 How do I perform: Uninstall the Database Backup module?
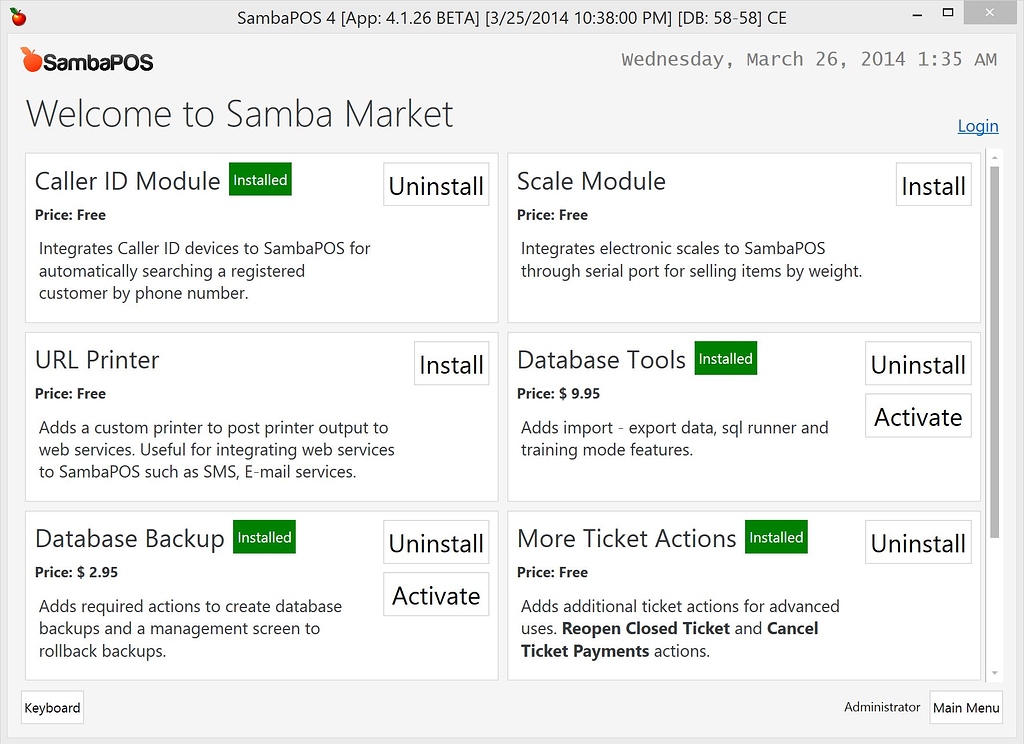point(435,542)
